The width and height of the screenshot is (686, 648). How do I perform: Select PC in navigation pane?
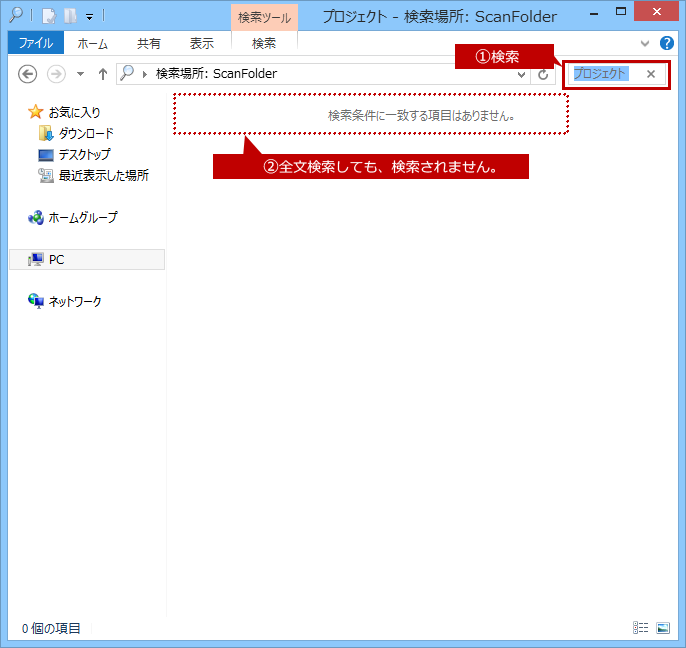(x=87, y=259)
